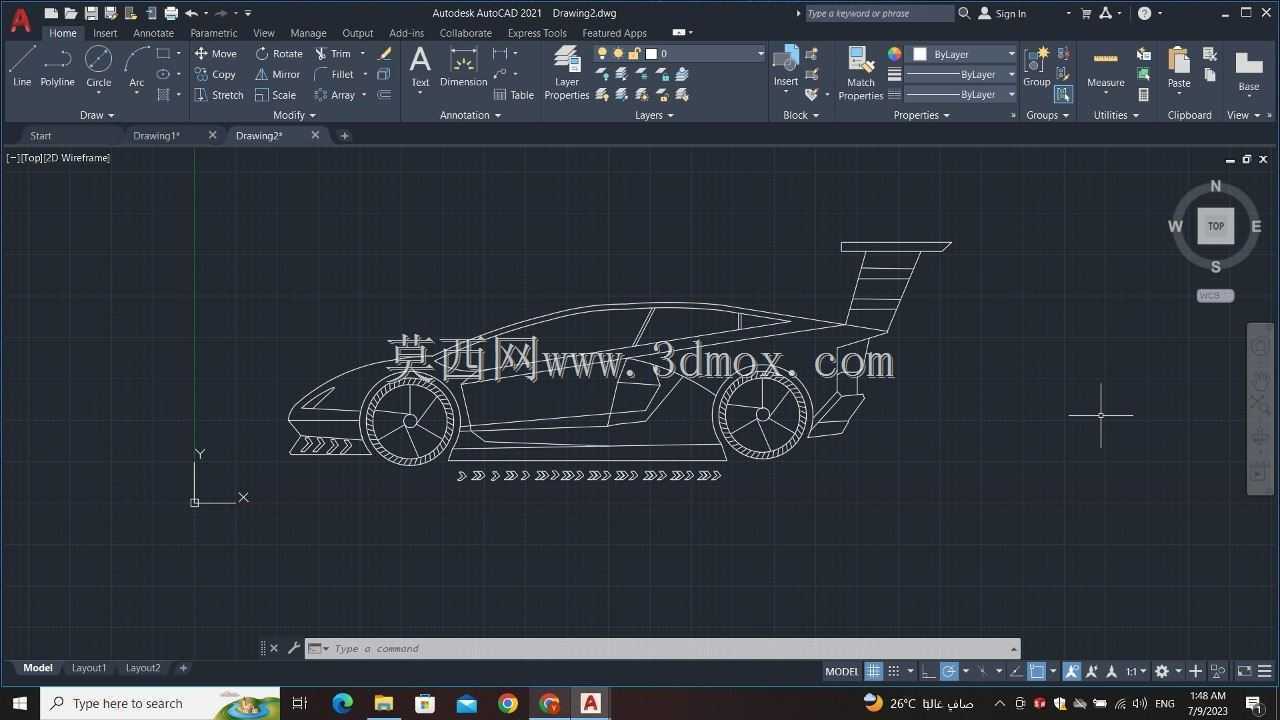
Task: Activate the Move command
Action: coord(215,53)
